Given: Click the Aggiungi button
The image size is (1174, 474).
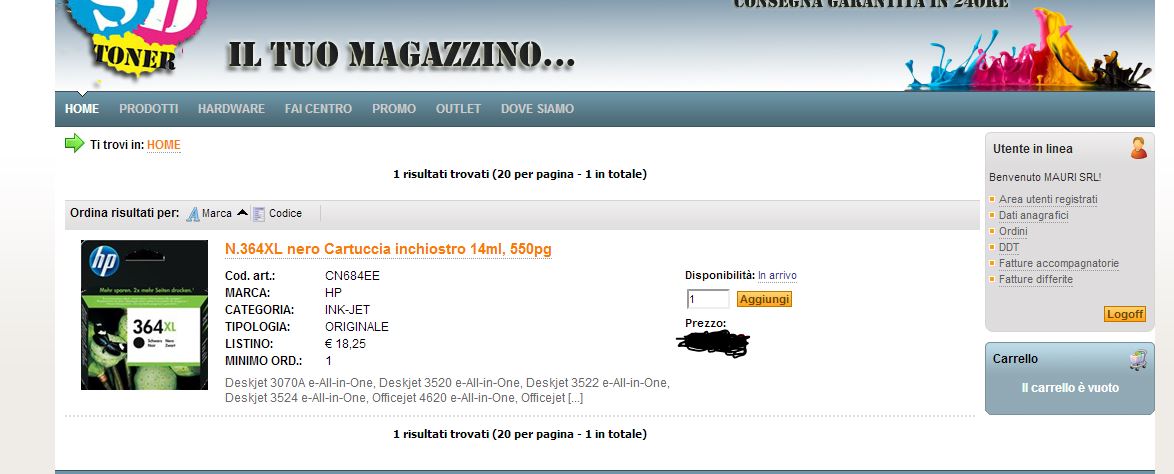Looking at the screenshot, I should click(x=764, y=300).
